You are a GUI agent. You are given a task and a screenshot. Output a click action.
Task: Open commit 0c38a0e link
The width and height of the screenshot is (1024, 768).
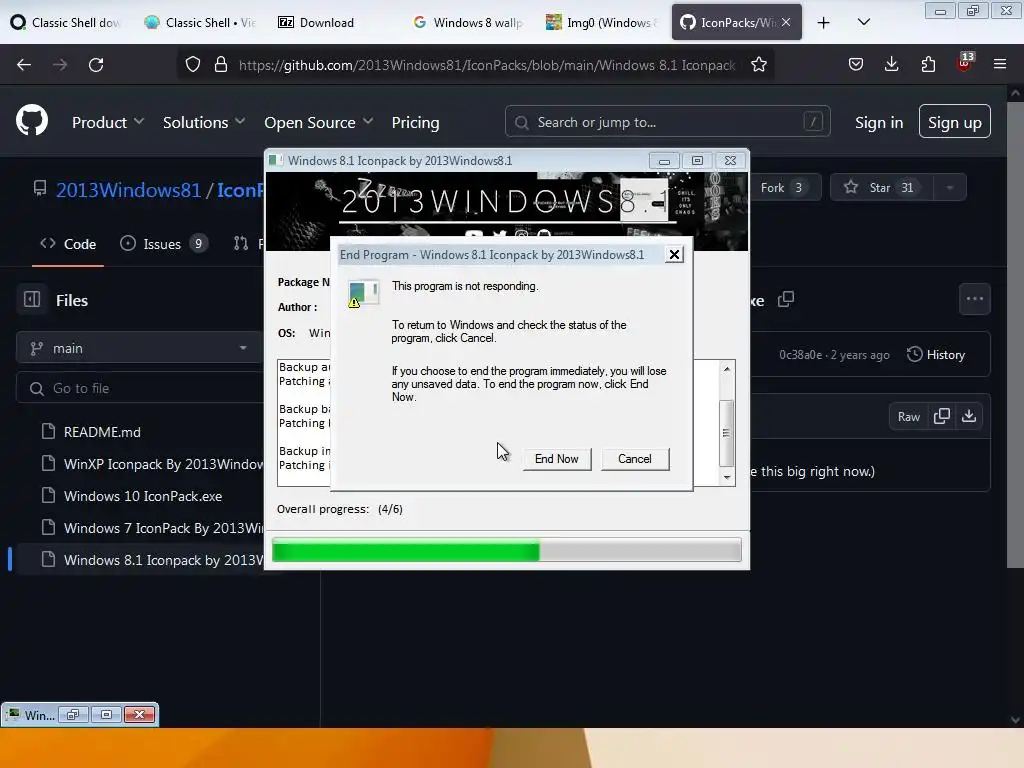point(801,355)
